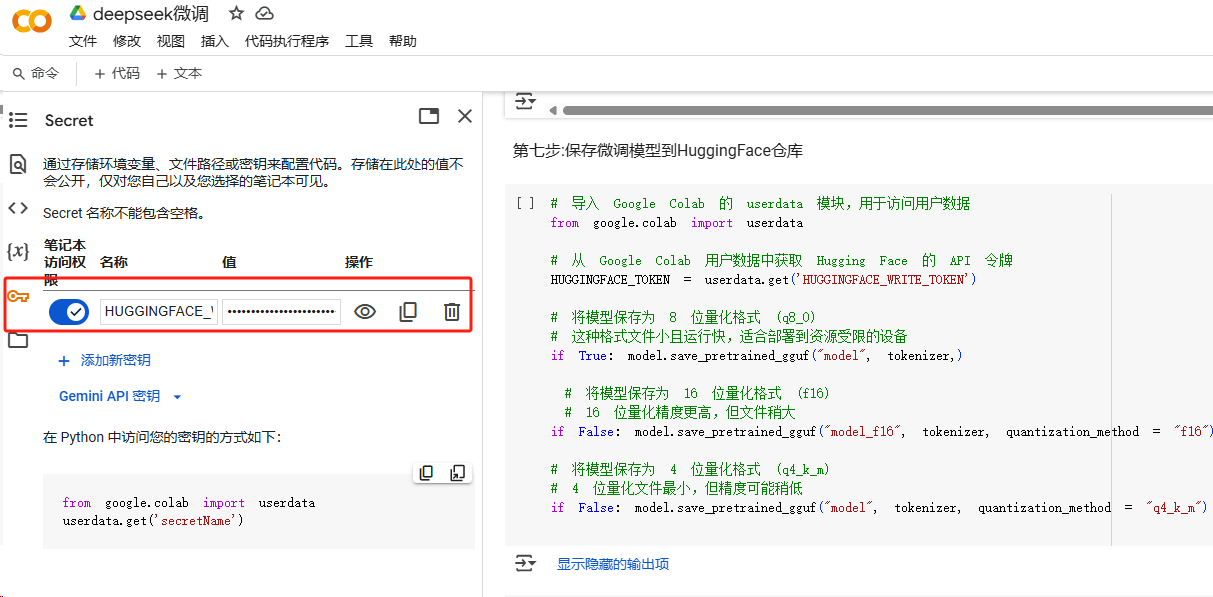Copy the Python secret access snippet
The image size is (1213, 597).
[x=427, y=473]
